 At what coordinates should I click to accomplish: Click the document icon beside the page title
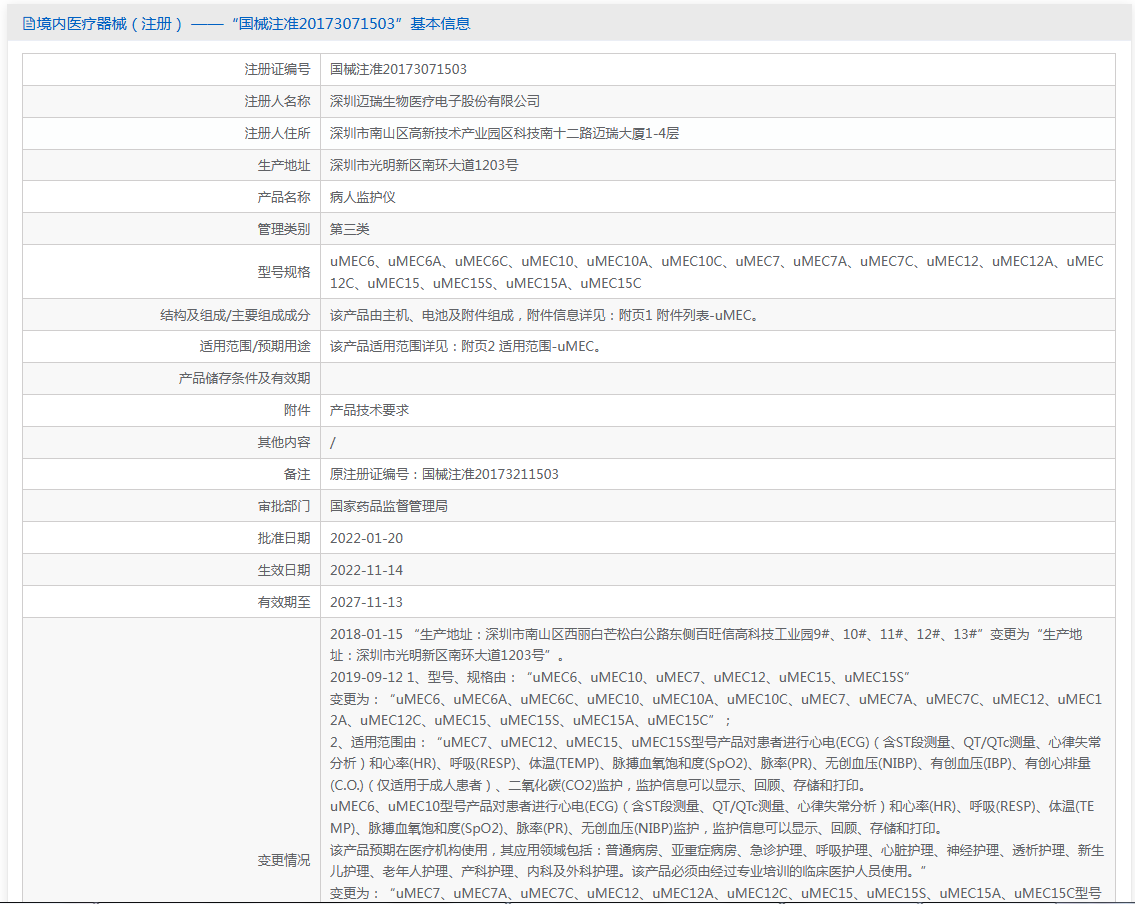pos(29,24)
